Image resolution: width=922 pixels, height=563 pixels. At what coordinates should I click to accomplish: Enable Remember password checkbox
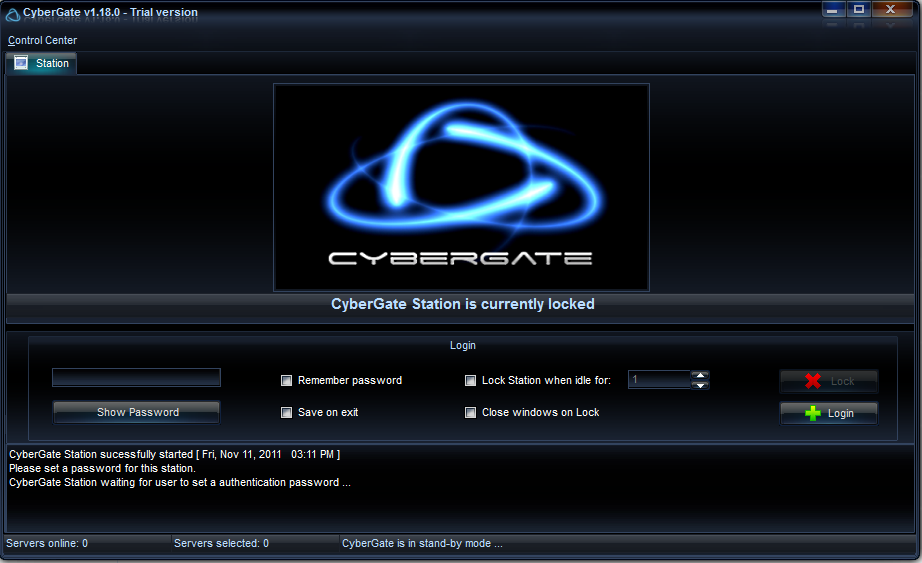286,381
